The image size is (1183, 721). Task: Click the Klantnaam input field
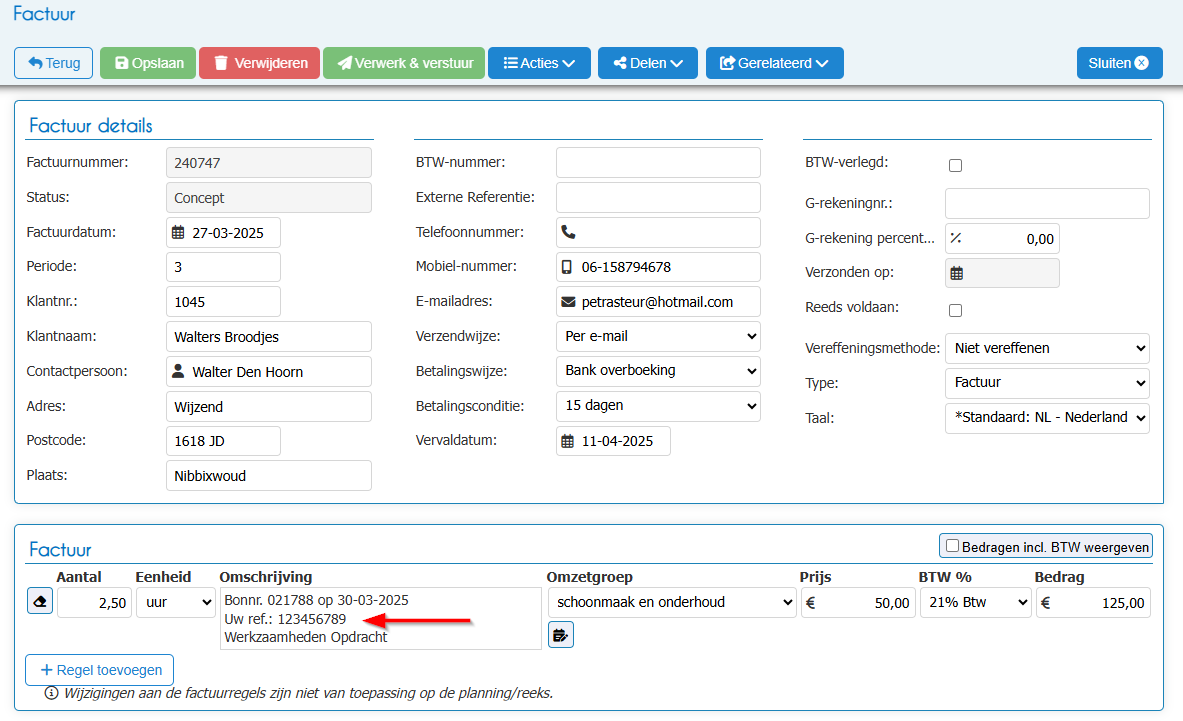(x=269, y=336)
